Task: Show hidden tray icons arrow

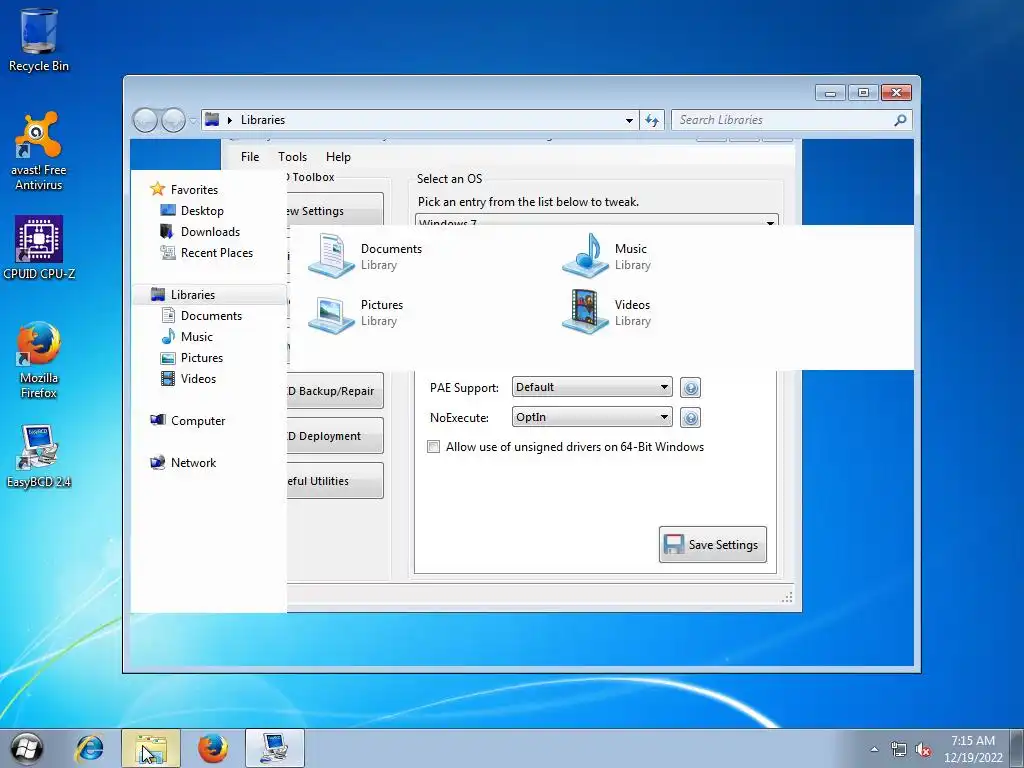Action: (874, 749)
